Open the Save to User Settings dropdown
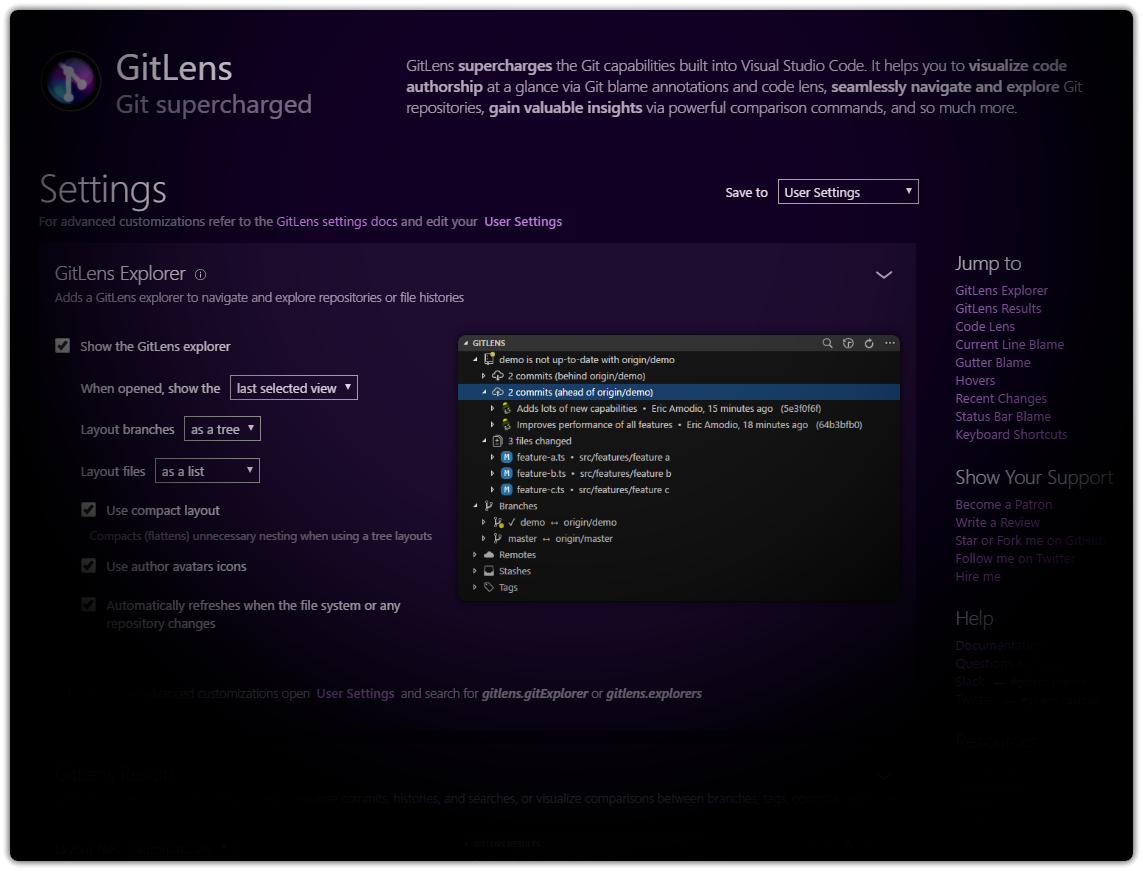 click(848, 191)
